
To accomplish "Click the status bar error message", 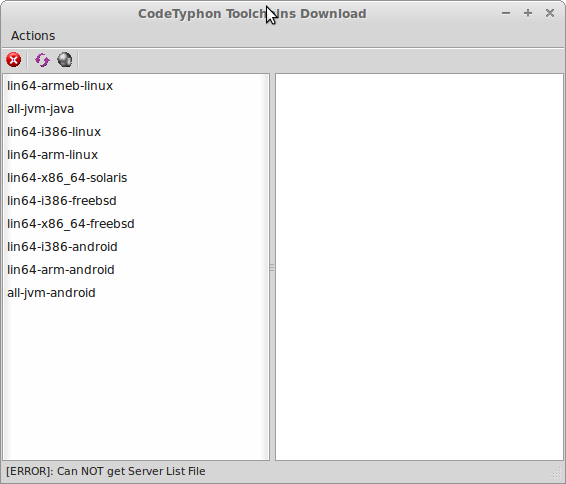I will [105, 471].
